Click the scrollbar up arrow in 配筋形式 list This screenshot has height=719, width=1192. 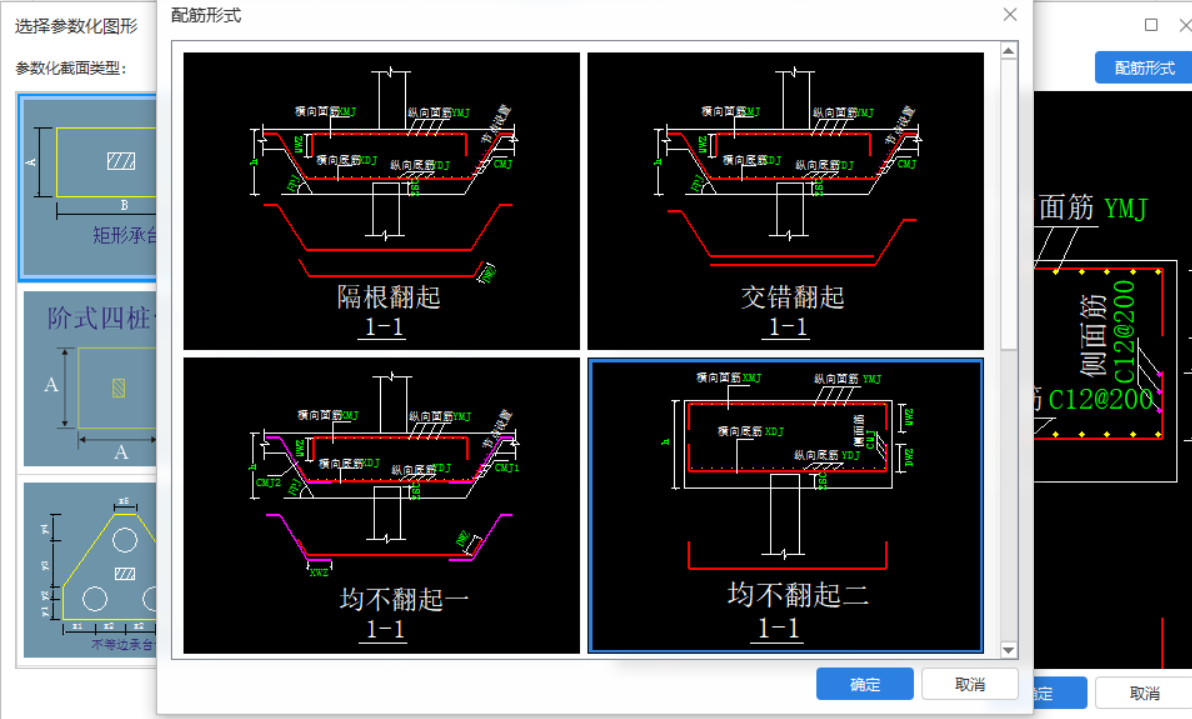coord(1008,51)
